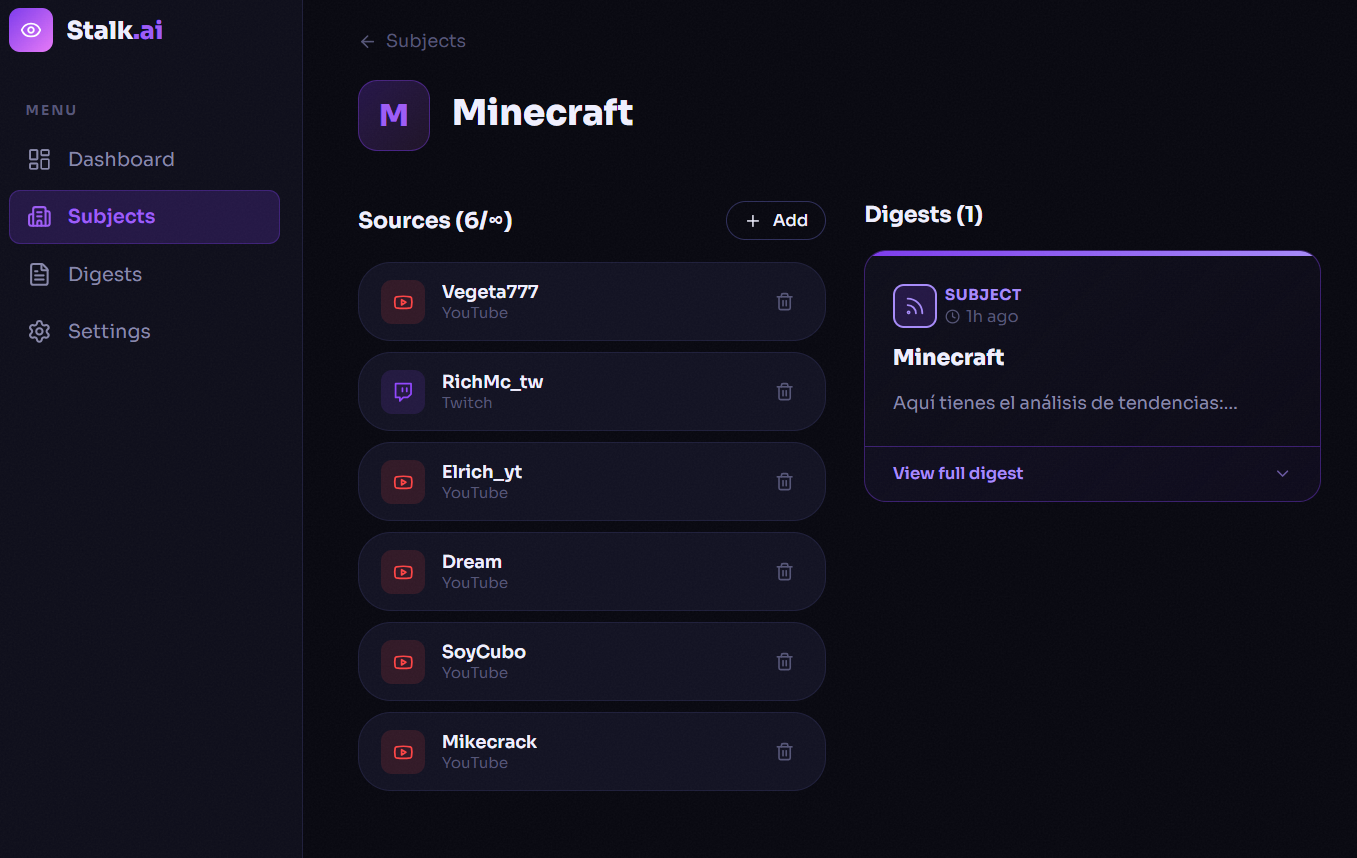Open View full digest link

point(957,474)
